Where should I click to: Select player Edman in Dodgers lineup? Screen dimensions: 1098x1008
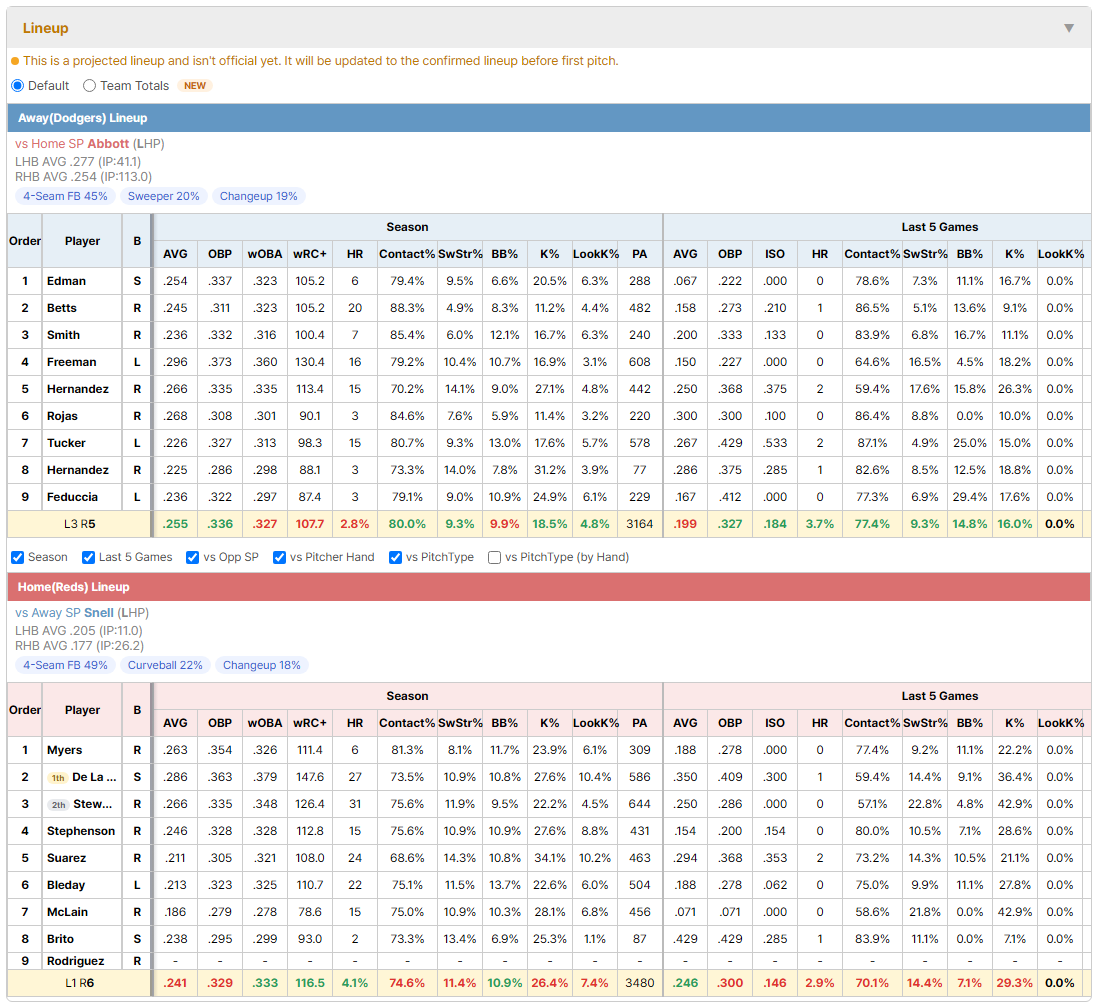(x=67, y=281)
